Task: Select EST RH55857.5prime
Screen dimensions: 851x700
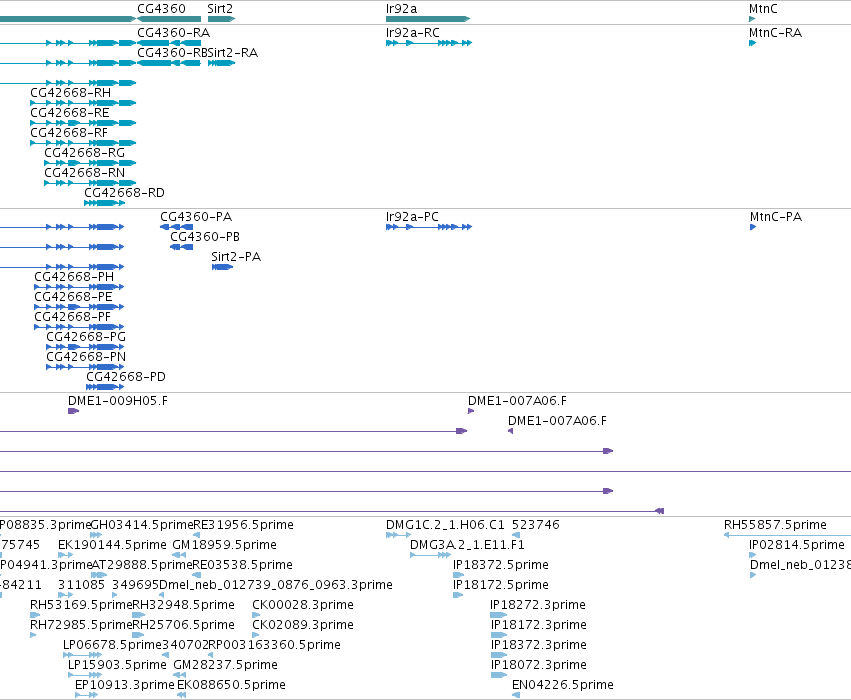Action: [775, 525]
